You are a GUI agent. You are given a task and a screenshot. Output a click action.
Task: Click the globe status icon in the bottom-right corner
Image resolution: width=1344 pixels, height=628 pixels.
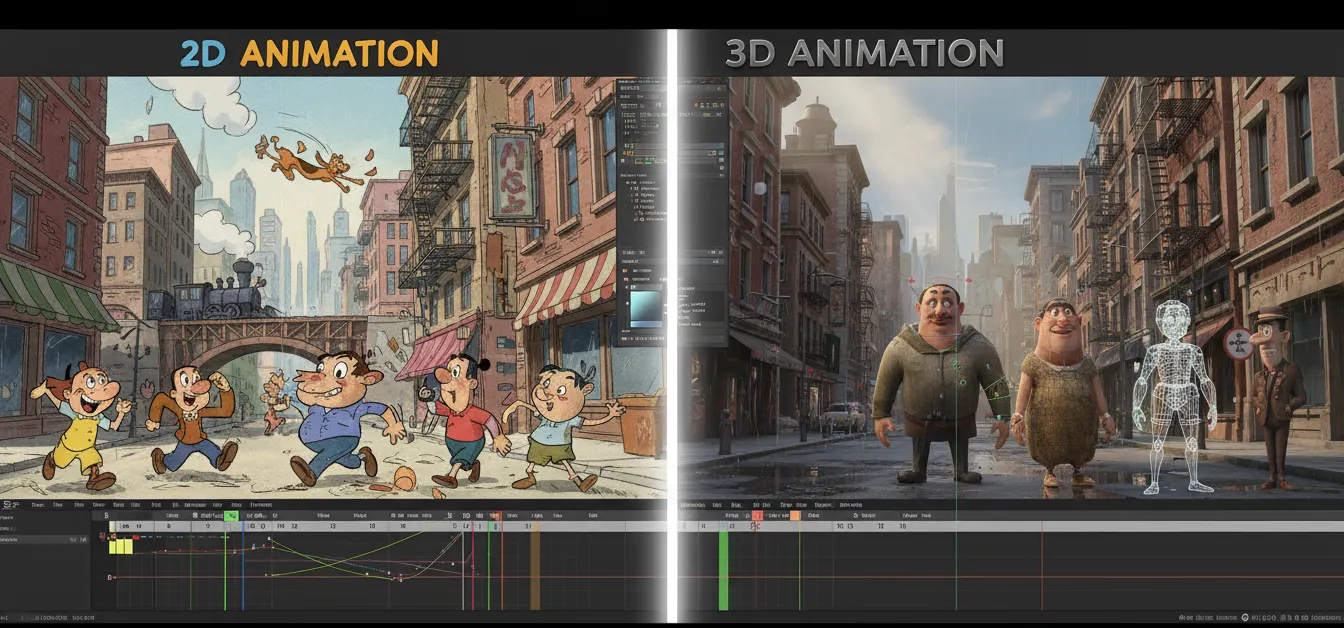click(x=1244, y=617)
